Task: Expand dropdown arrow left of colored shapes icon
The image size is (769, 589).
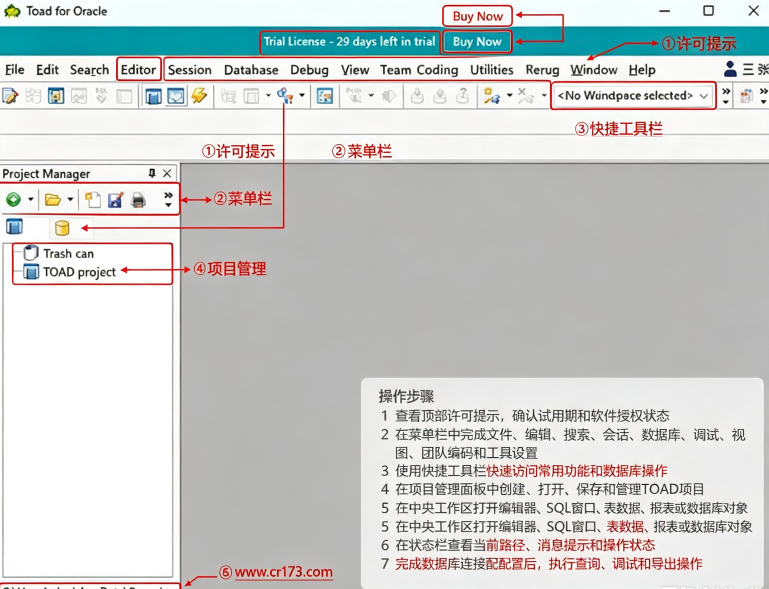Action: [x=268, y=95]
